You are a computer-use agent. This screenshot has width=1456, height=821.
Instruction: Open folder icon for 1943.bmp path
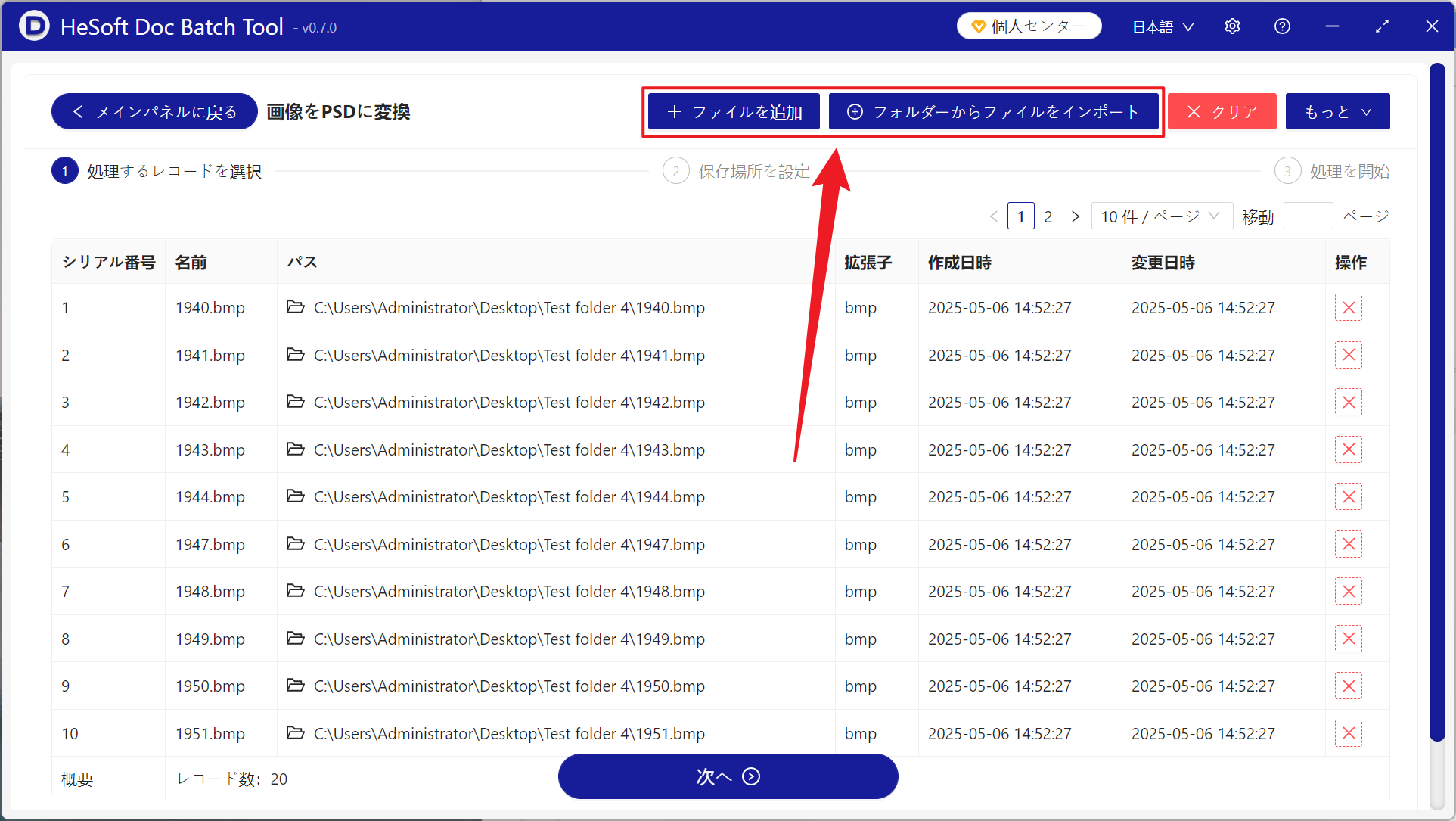pos(296,449)
